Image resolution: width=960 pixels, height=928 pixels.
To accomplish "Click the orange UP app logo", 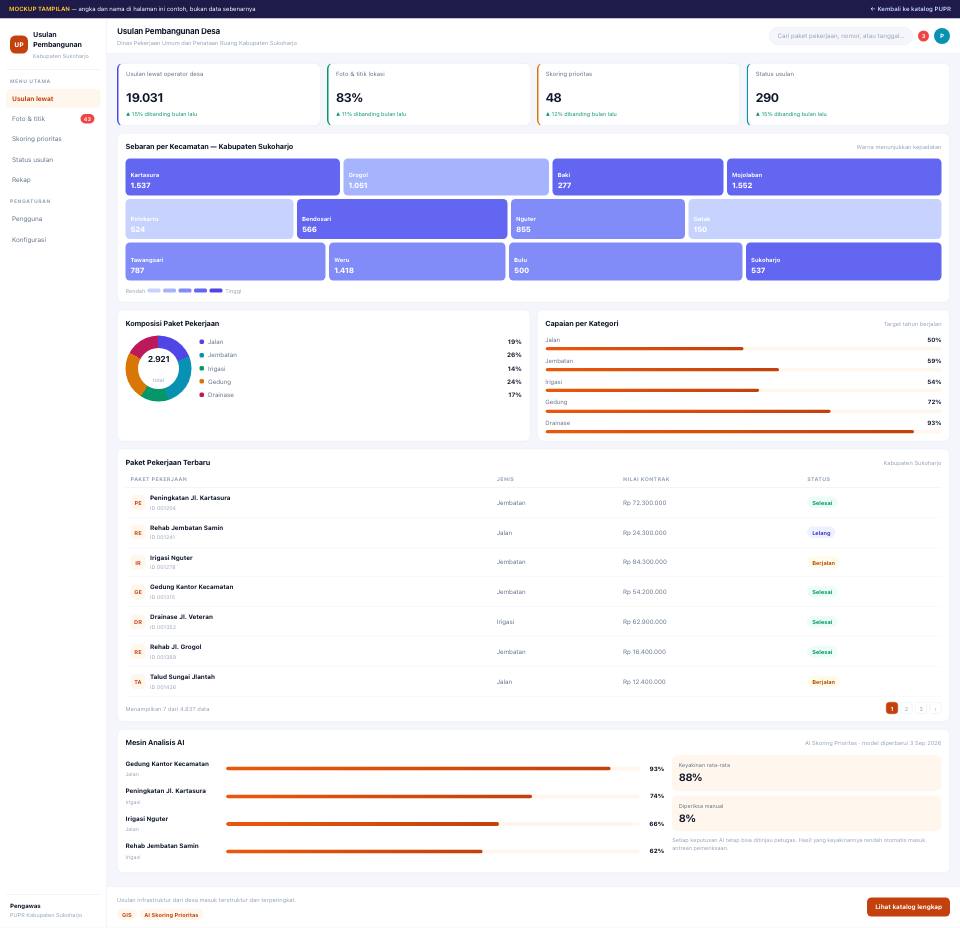I will (x=19, y=45).
